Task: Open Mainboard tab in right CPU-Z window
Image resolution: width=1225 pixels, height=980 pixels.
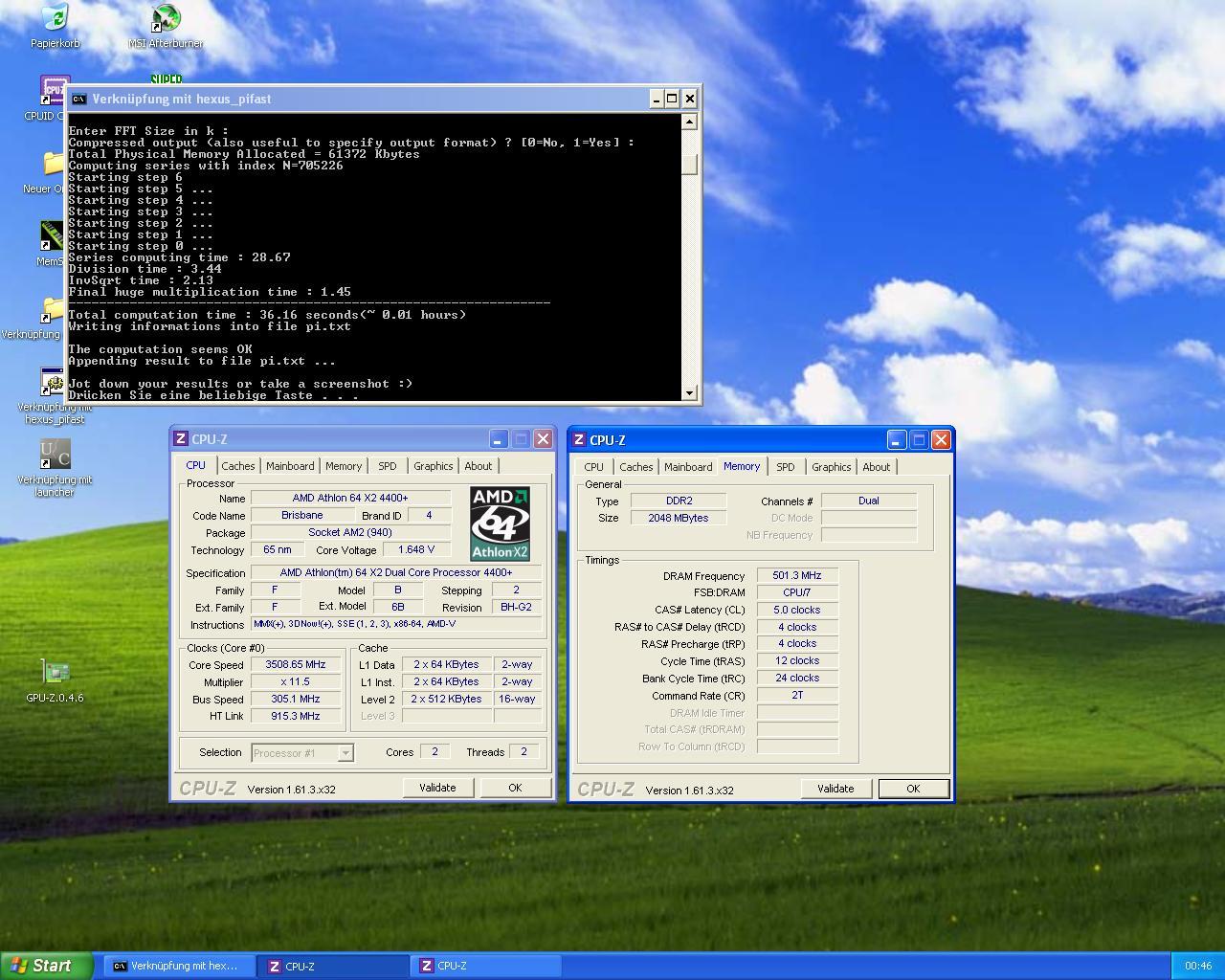Action: click(x=688, y=467)
